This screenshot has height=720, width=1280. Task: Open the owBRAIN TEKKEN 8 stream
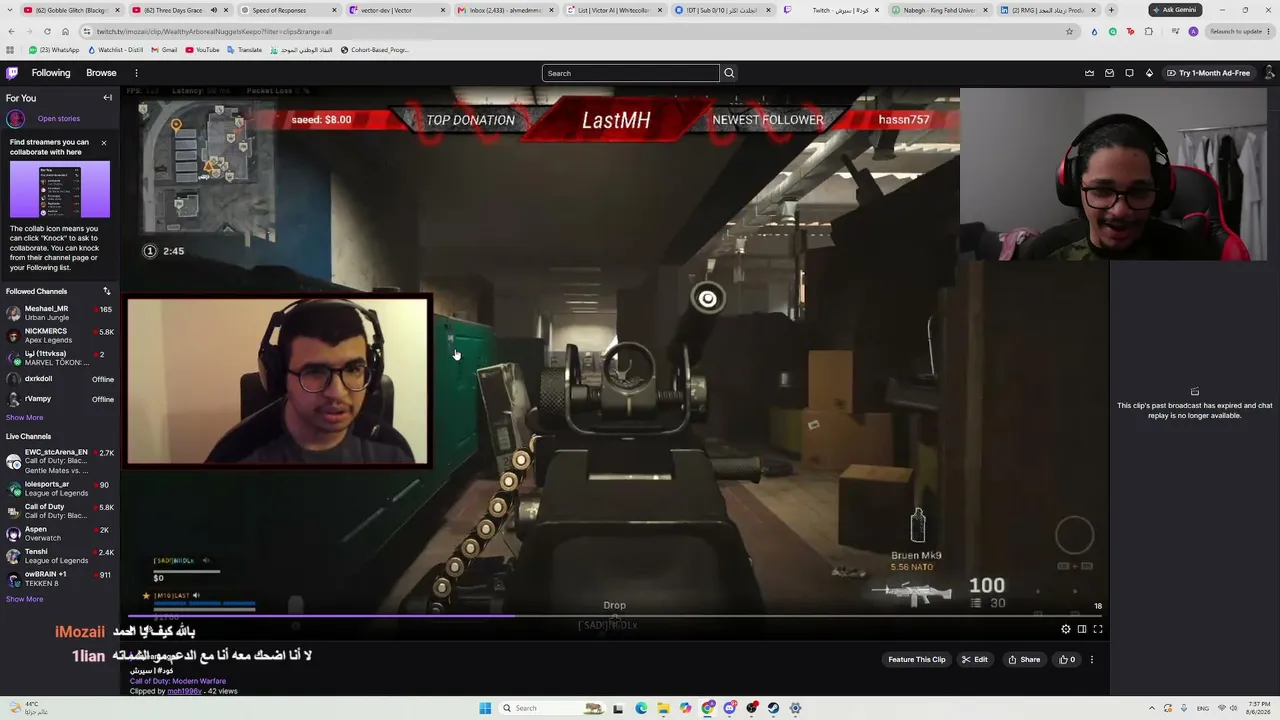tap(59, 579)
